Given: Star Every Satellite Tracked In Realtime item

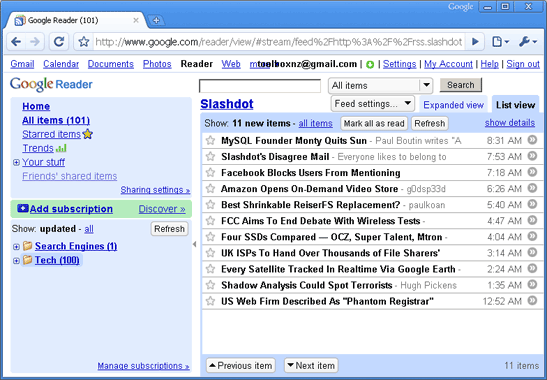Looking at the screenshot, I should click(x=210, y=269).
